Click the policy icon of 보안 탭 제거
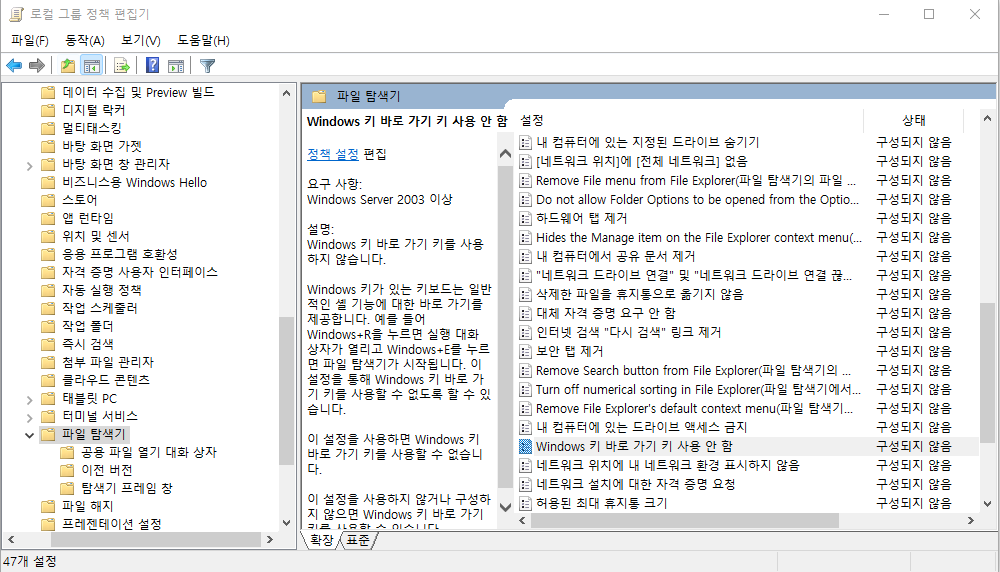This screenshot has height=572, width=1000. 525,351
